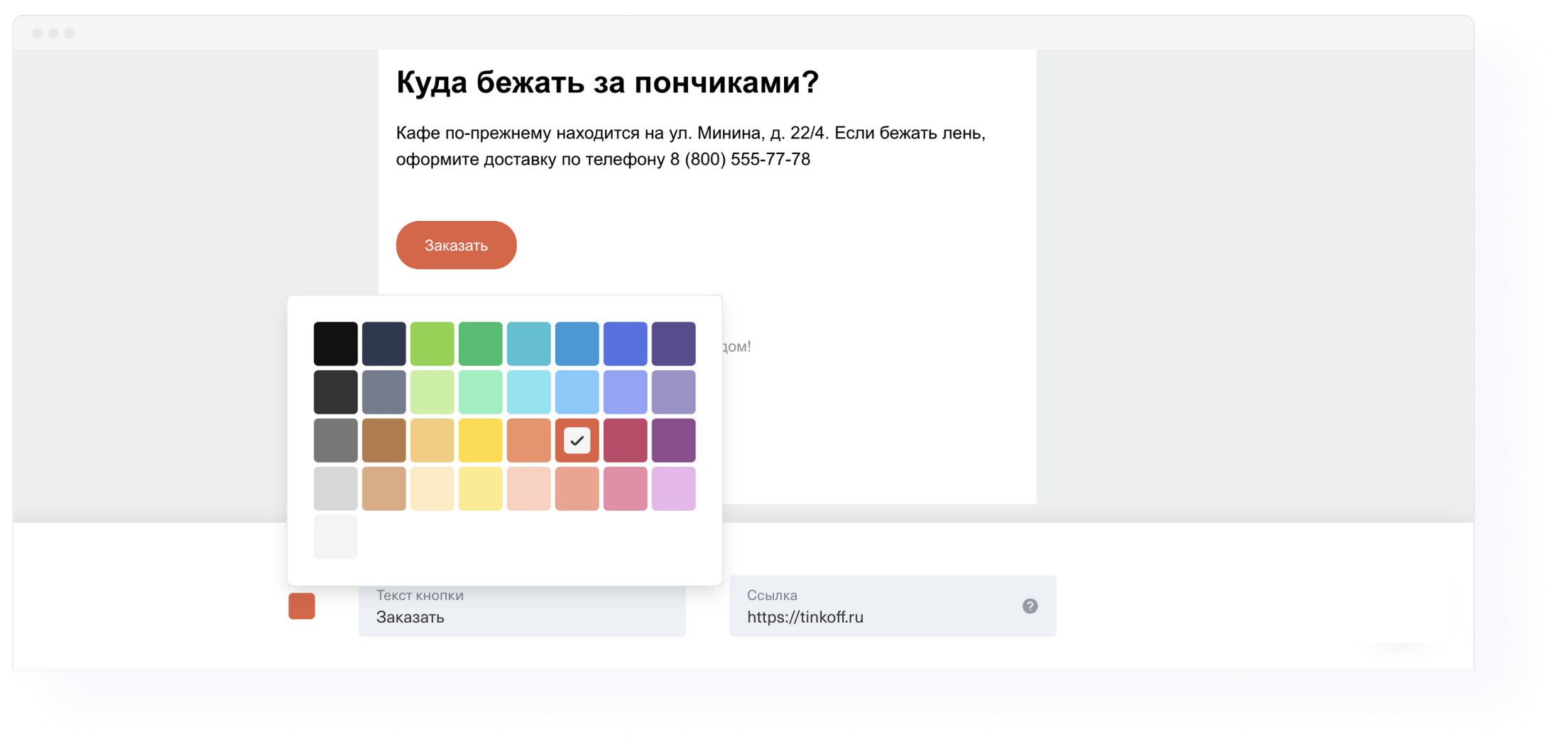Screen dimensions: 1568x750
Task: Choose the bright lime green swatch
Action: (x=432, y=344)
